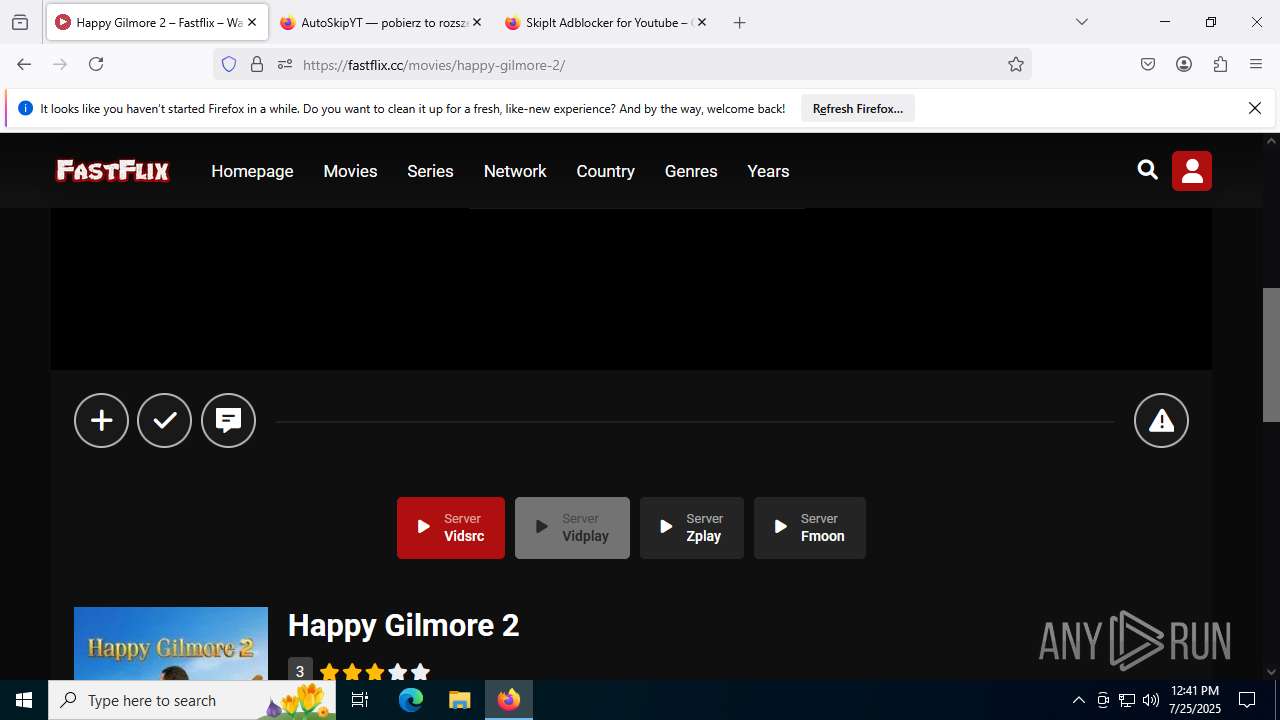
Task: Dismiss the Firefox refresh notification bar
Action: [1255, 108]
